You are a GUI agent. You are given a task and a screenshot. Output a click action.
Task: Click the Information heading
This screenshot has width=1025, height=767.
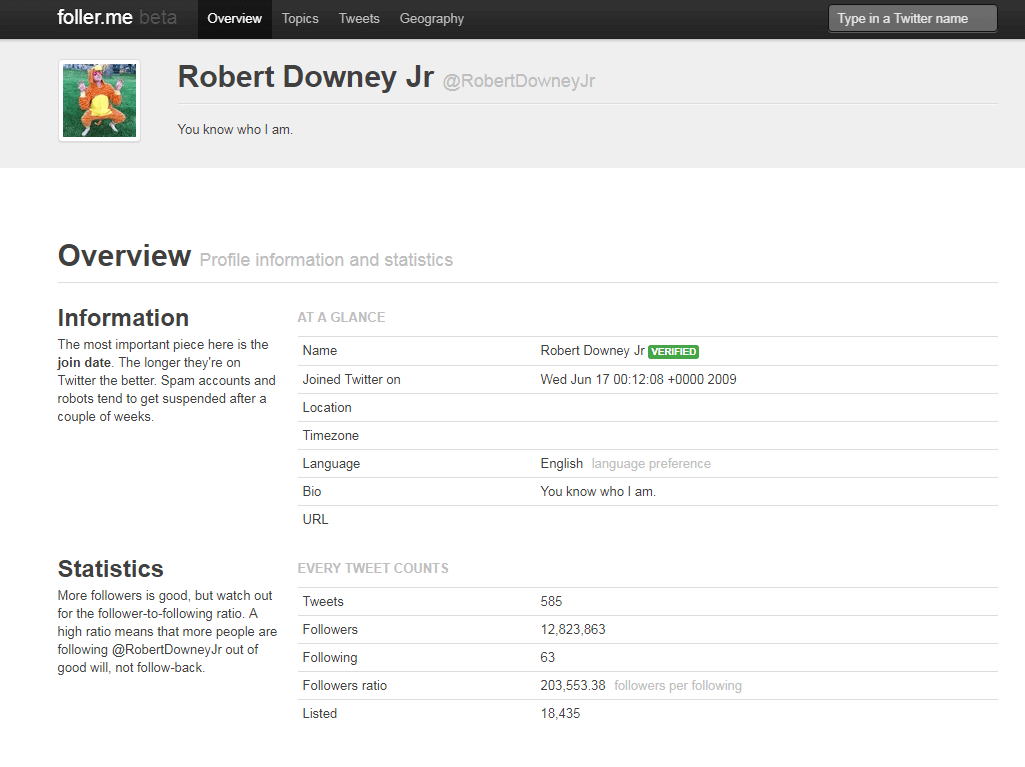point(123,318)
